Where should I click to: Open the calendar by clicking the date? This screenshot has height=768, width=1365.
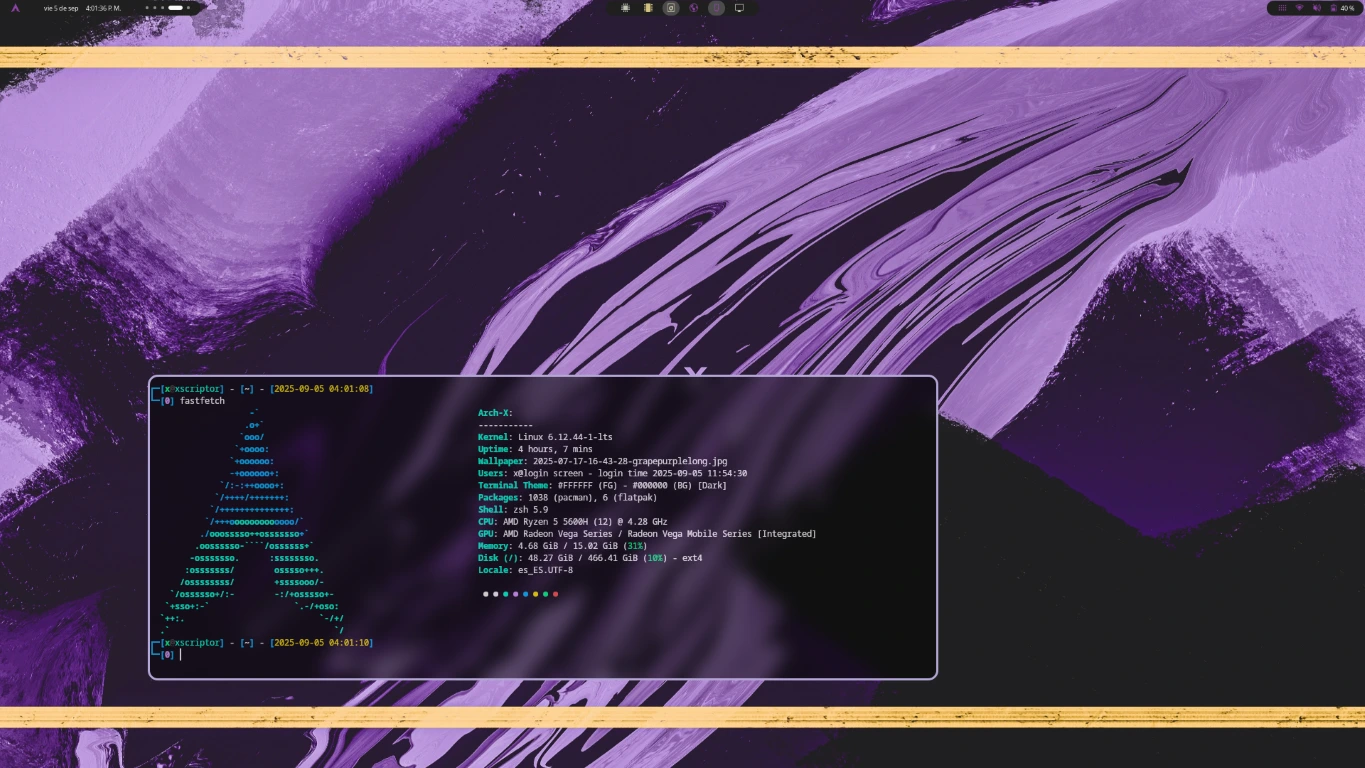[61, 7]
